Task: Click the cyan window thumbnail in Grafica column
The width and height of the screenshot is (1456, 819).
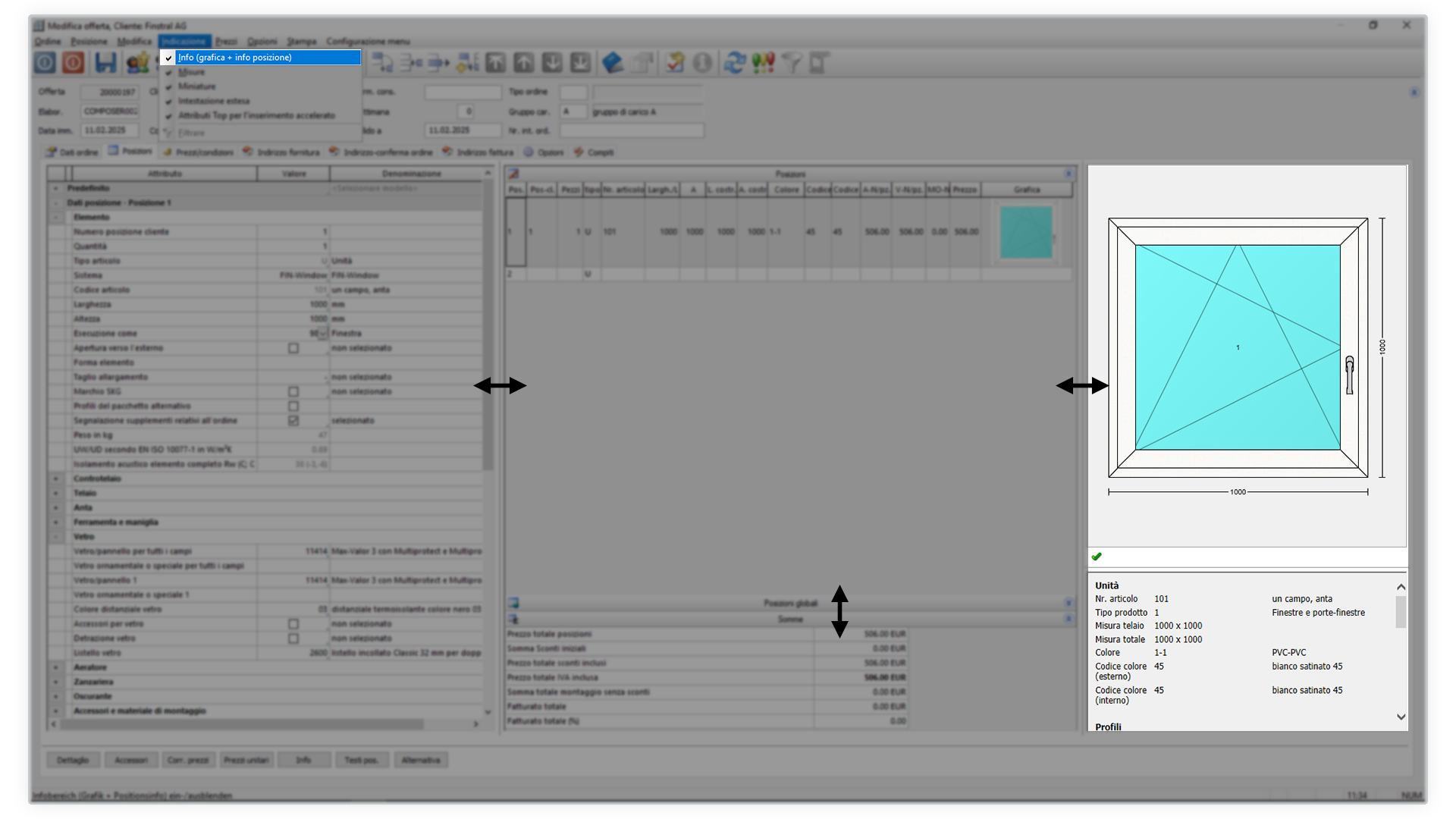Action: click(x=1026, y=232)
